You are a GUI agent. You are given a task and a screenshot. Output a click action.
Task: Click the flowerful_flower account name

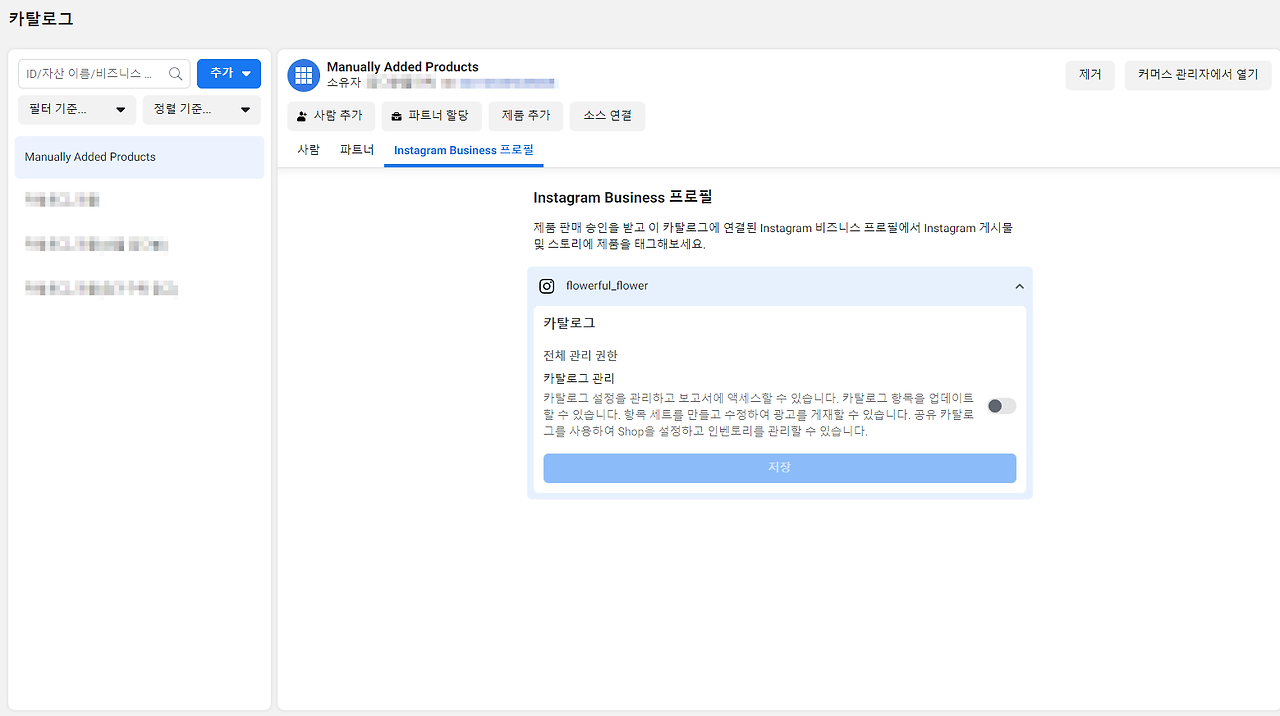607,286
